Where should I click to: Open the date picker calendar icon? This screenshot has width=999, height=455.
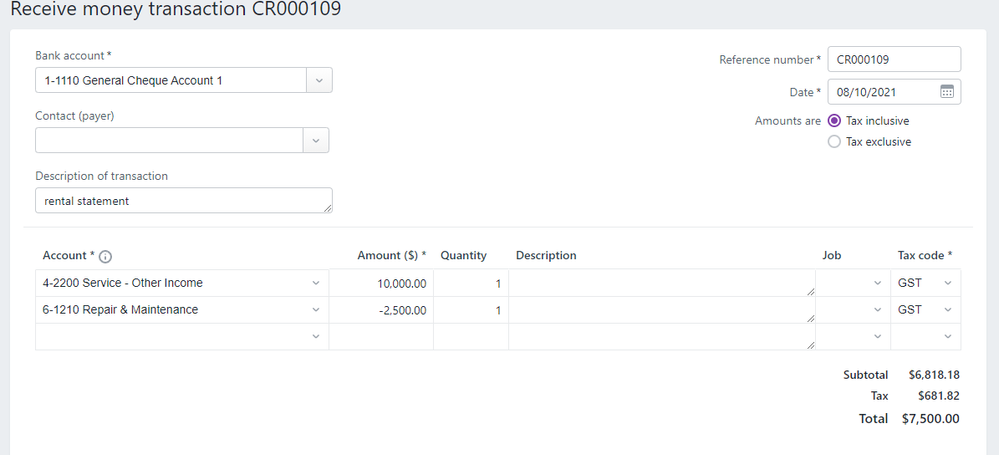tap(947, 92)
